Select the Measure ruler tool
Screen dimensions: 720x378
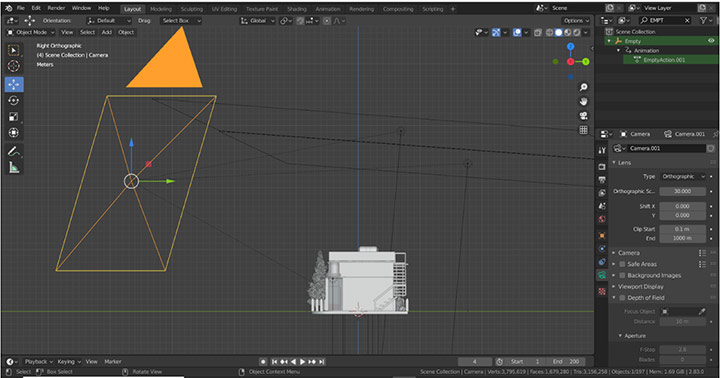point(14,168)
